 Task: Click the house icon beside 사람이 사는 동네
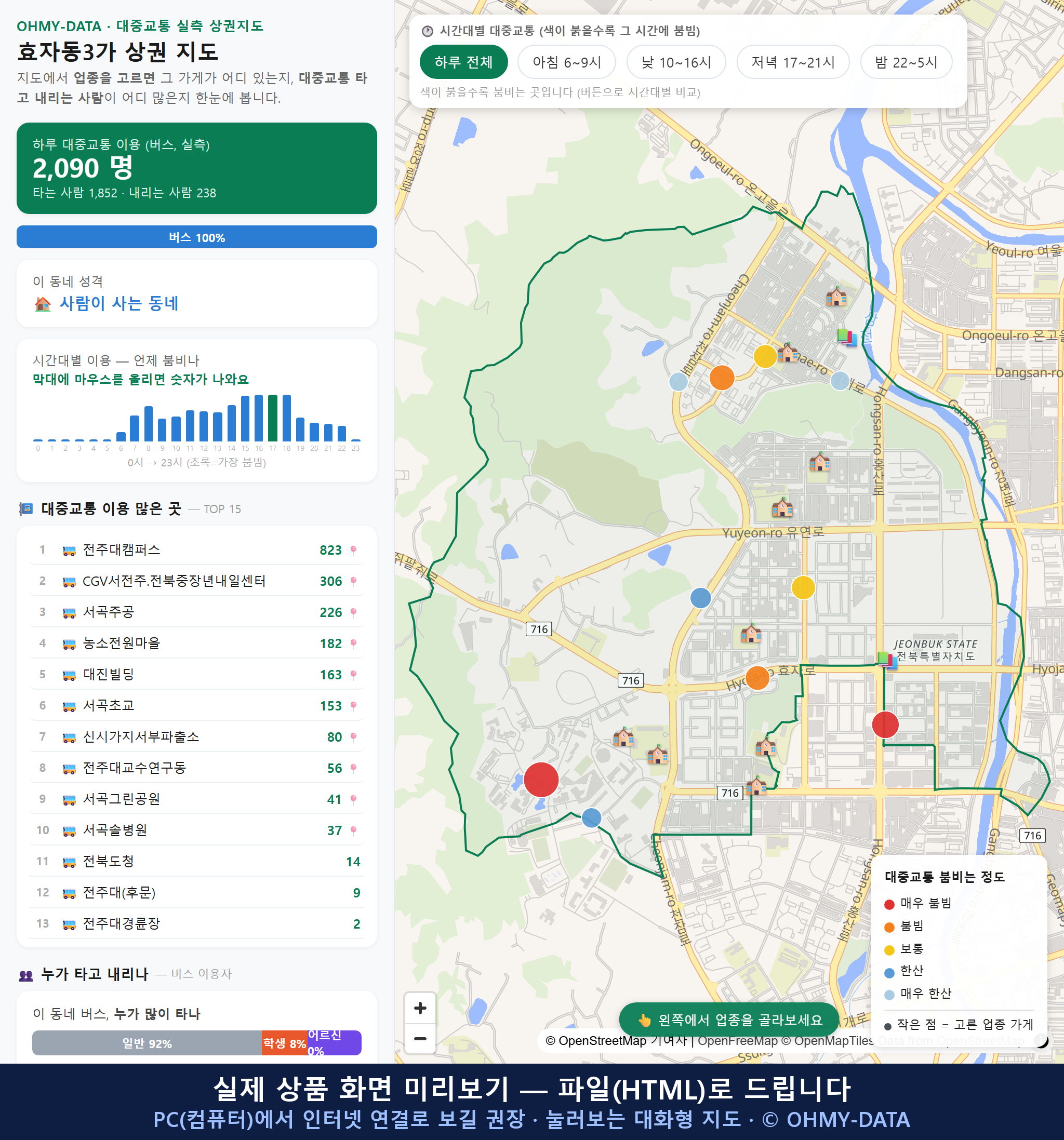[43, 304]
